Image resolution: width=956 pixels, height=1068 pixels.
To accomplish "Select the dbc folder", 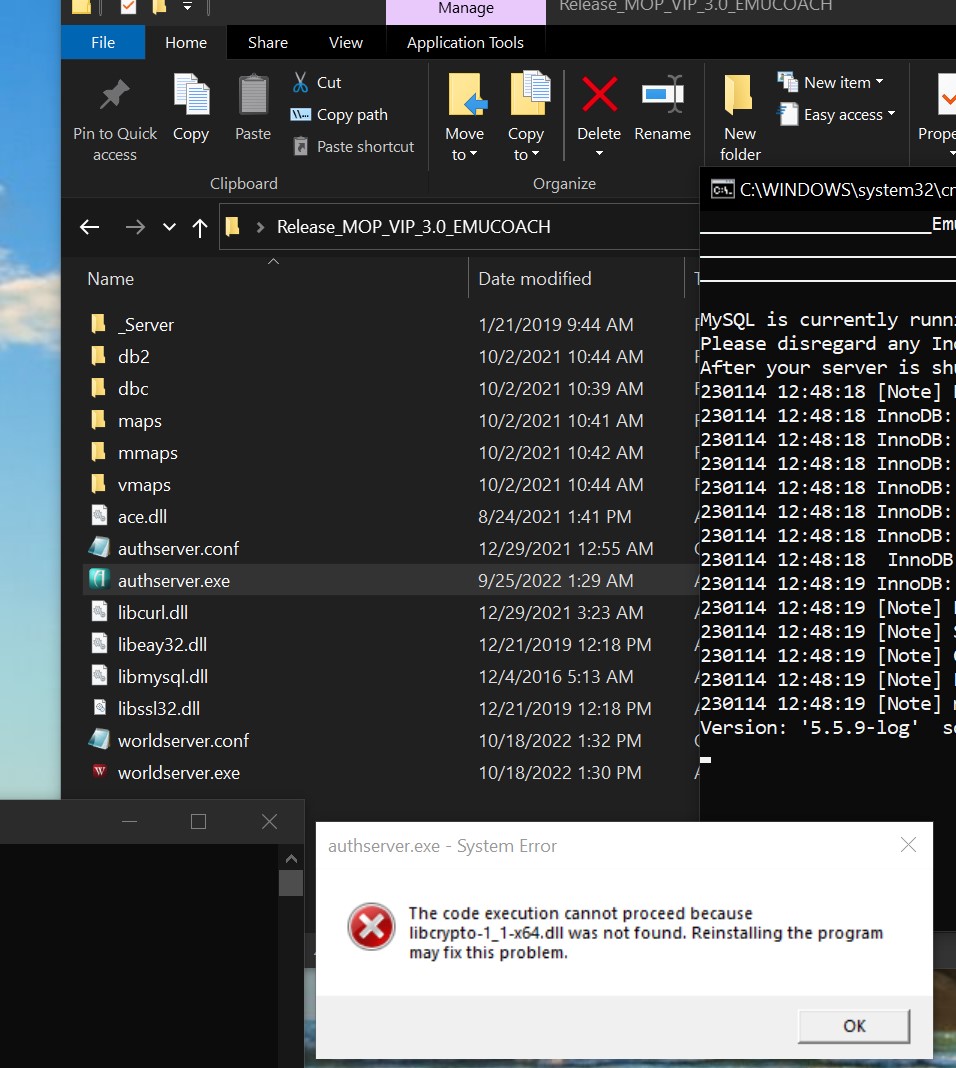I will click(x=133, y=388).
